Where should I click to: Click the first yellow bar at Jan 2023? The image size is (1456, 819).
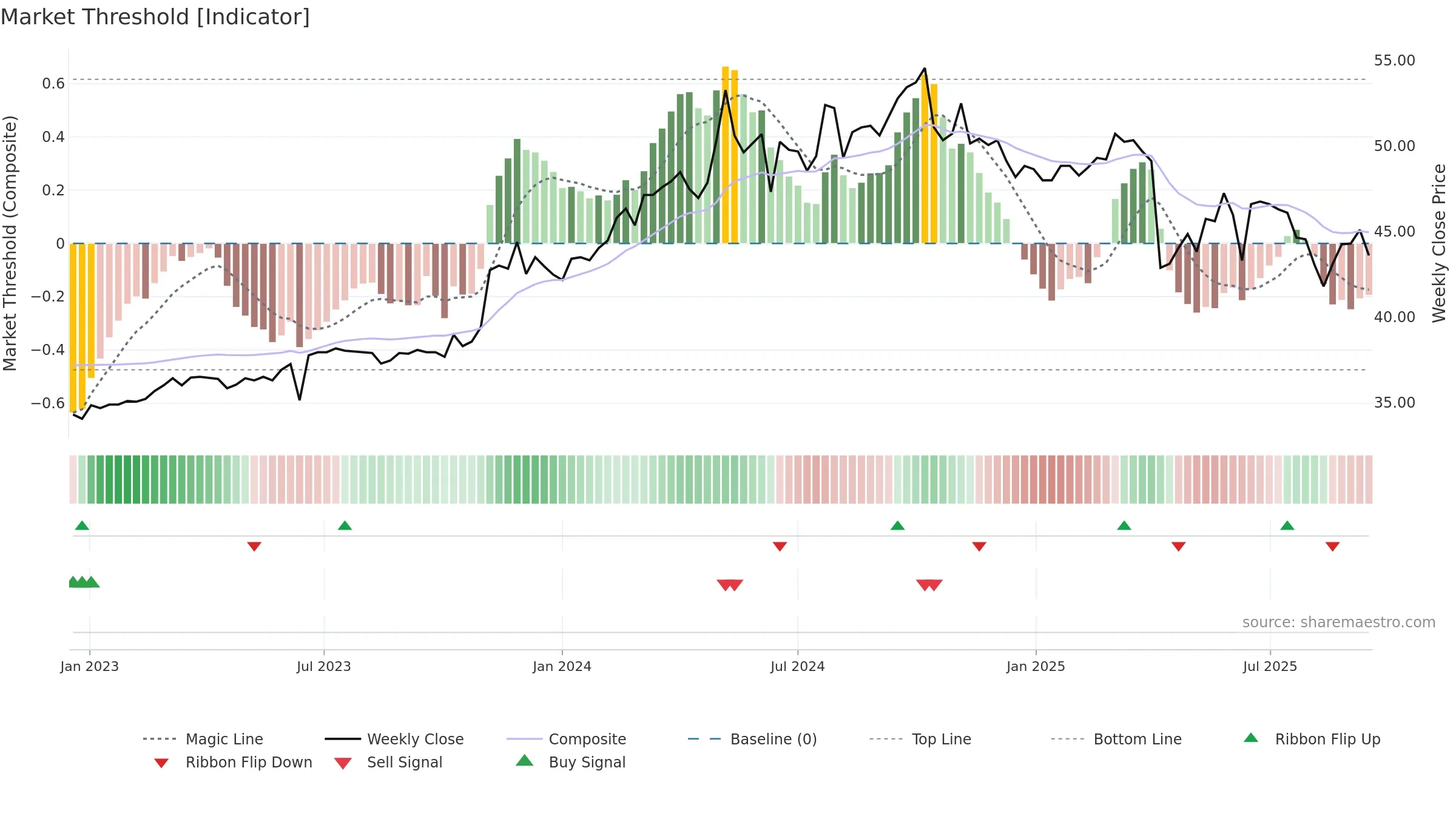(73, 328)
